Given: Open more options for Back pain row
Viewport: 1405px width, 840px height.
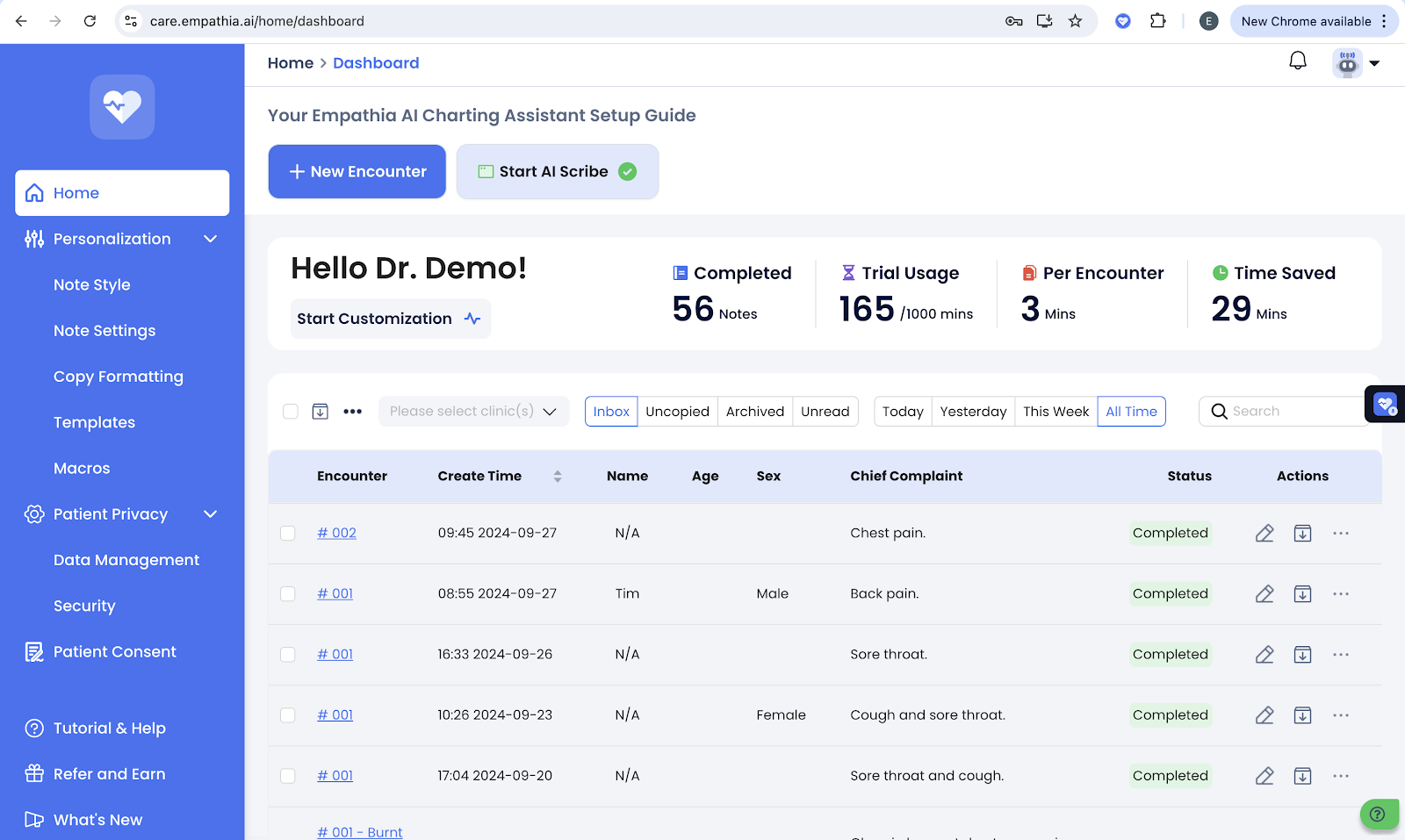Looking at the screenshot, I should [1341, 594].
